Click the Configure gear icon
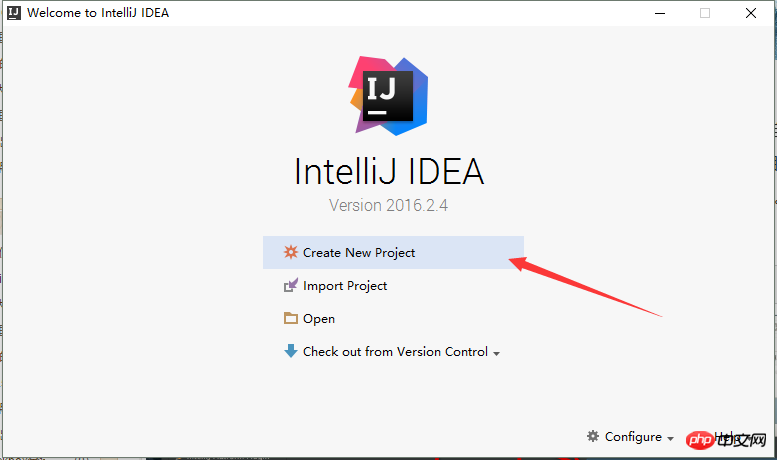777x460 pixels. (x=593, y=436)
